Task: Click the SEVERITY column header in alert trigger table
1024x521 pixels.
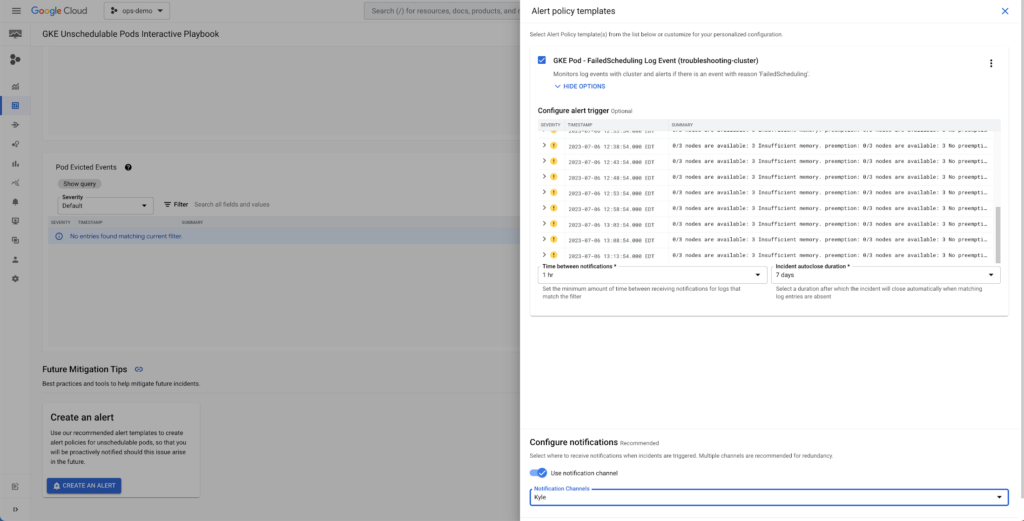Action: 551,124
